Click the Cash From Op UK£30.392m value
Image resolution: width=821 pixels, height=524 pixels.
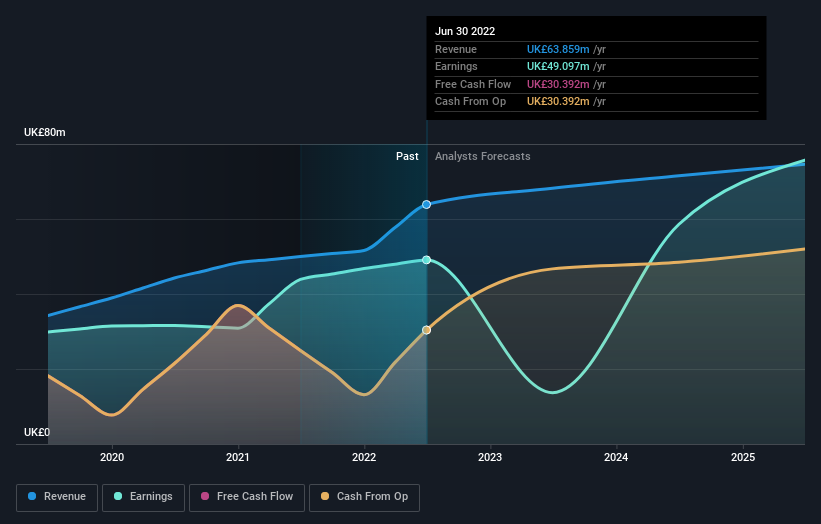[x=558, y=102]
